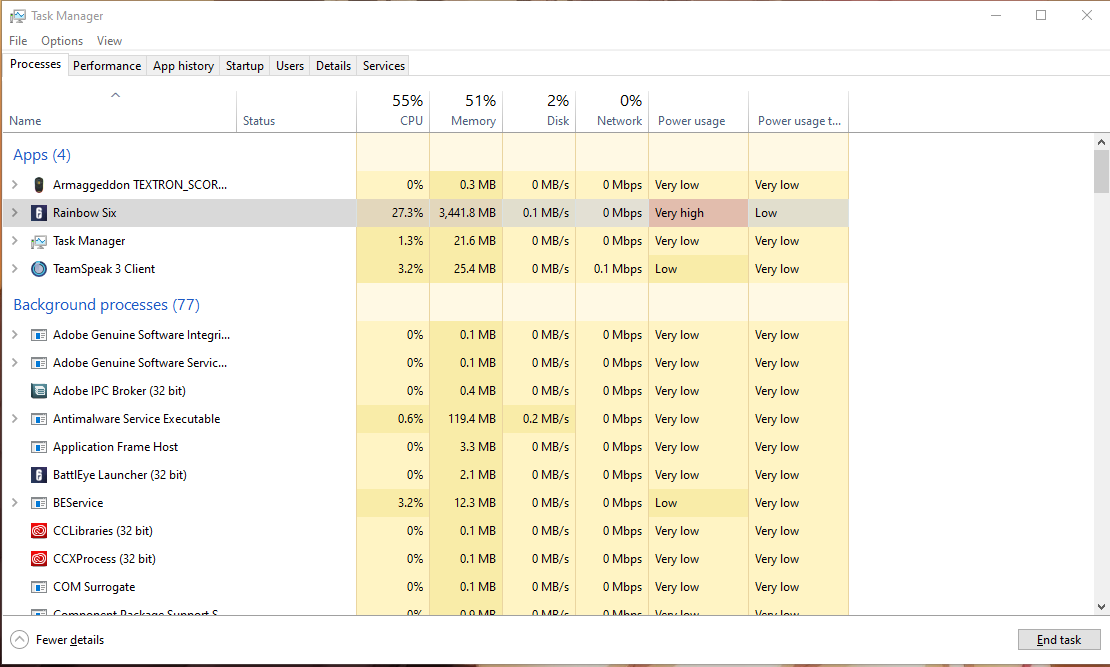Viewport: 1110px width, 667px height.
Task: Expand the TeamSpeak 3 Client entry
Action: coord(14,269)
